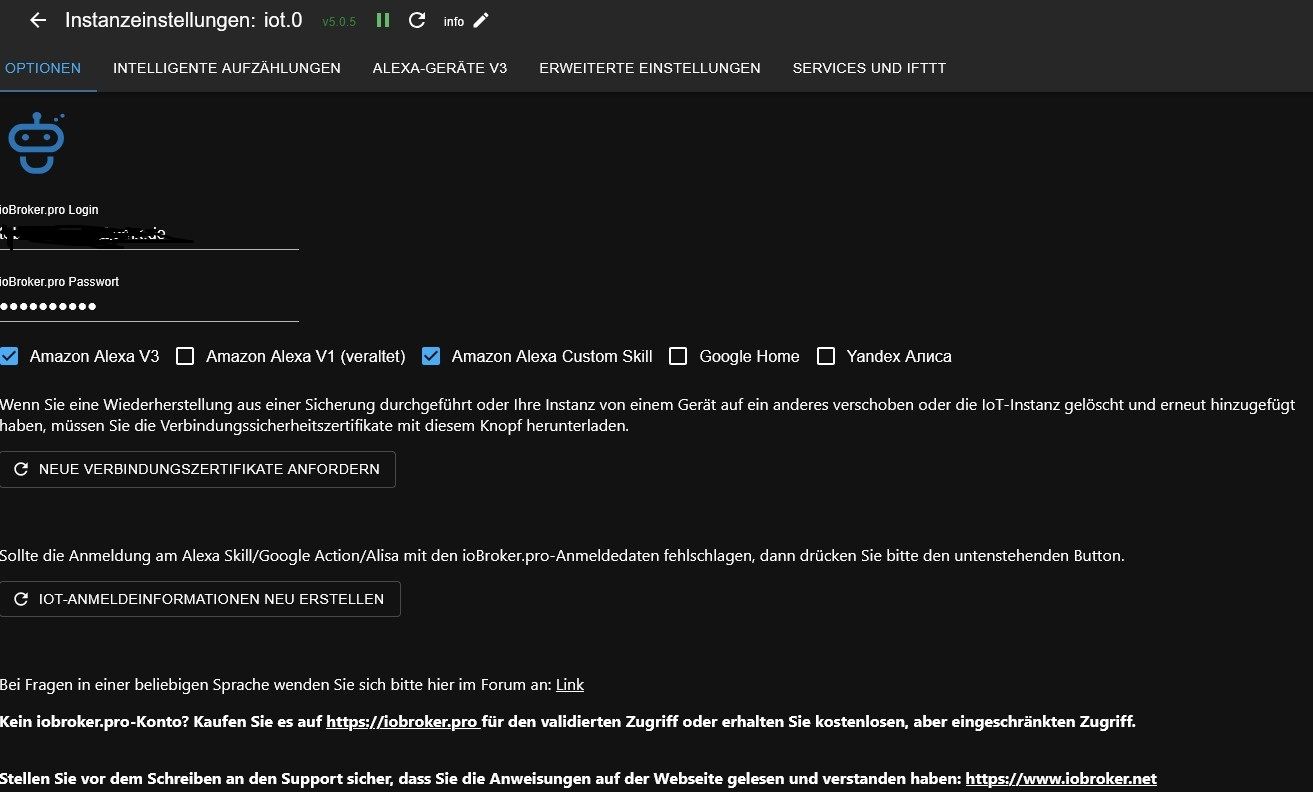
Task: Enable Amazon Alexa V1 (veraltet) checkbox
Action: pyautogui.click(x=185, y=356)
